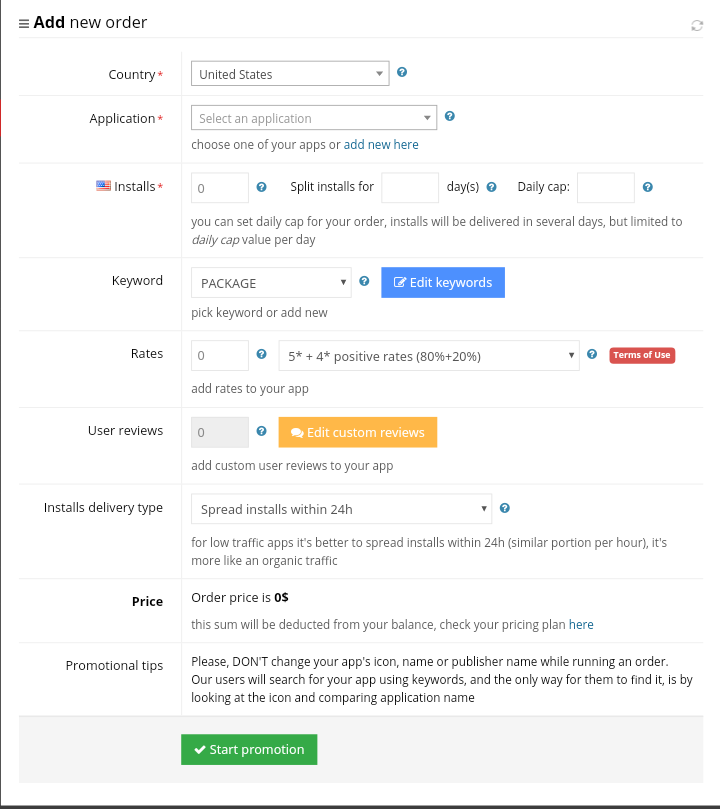Viewport: 720px width, 809px height.
Task: Click the Edit custom reviews button
Action: pos(357,433)
